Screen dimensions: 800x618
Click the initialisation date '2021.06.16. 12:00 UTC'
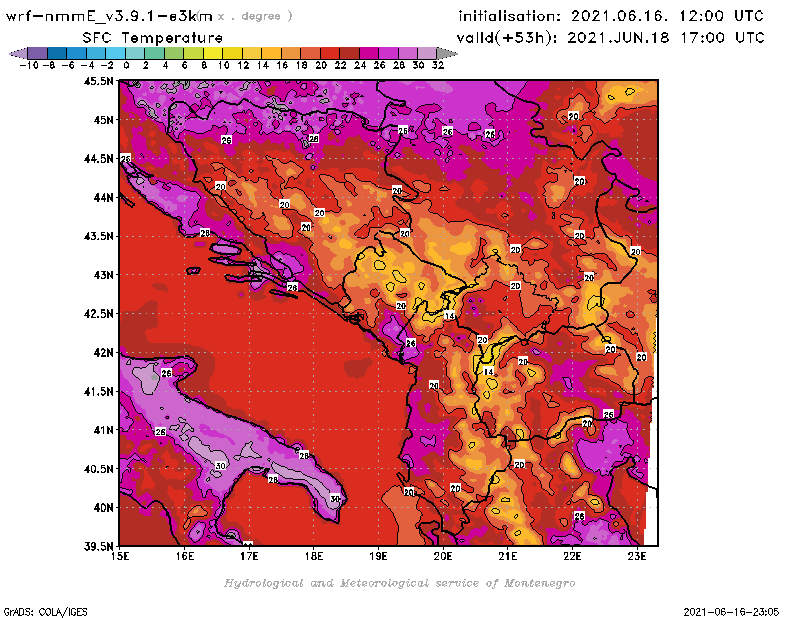[667, 16]
